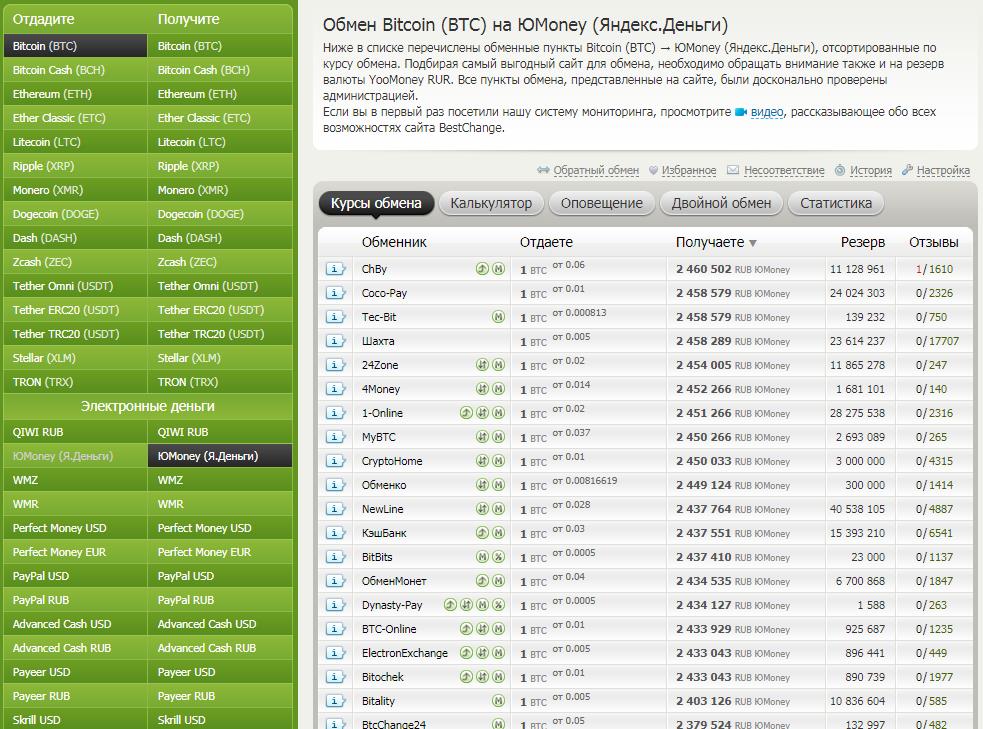Screen dimensions: 983x729
Task: Open the Обратный обмен link
Action: (596, 170)
